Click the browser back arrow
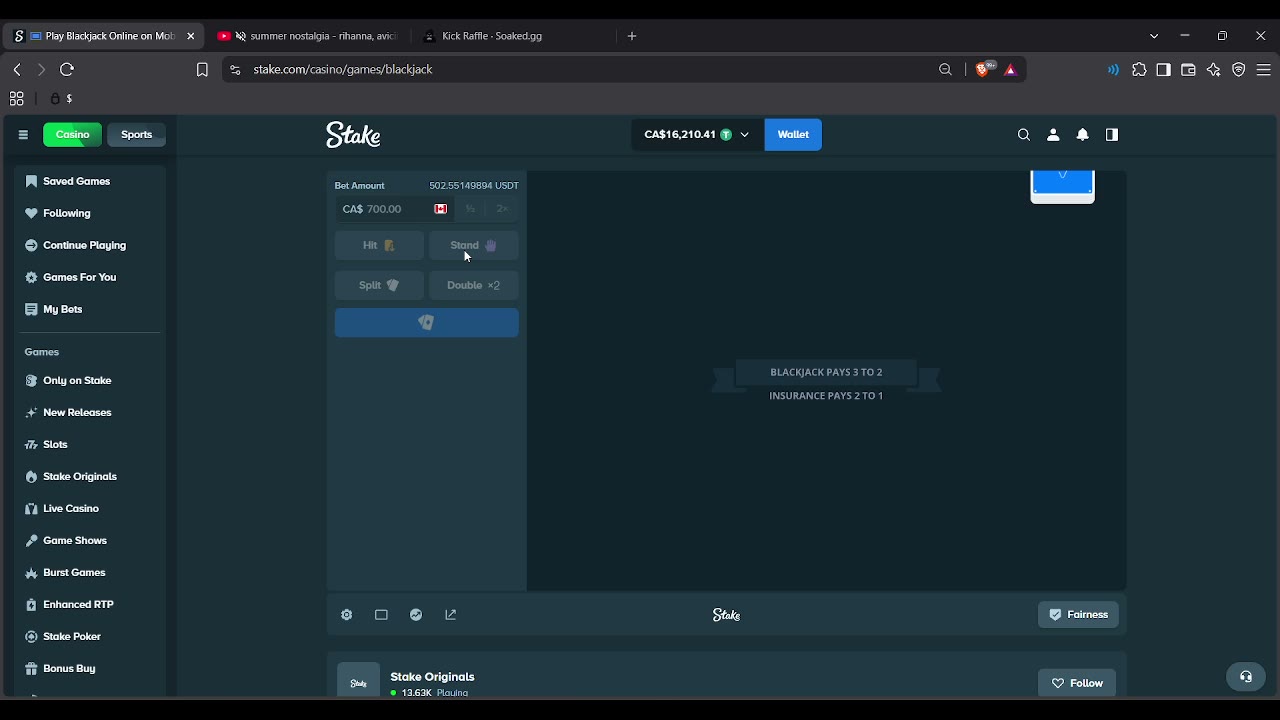 pos(17,69)
